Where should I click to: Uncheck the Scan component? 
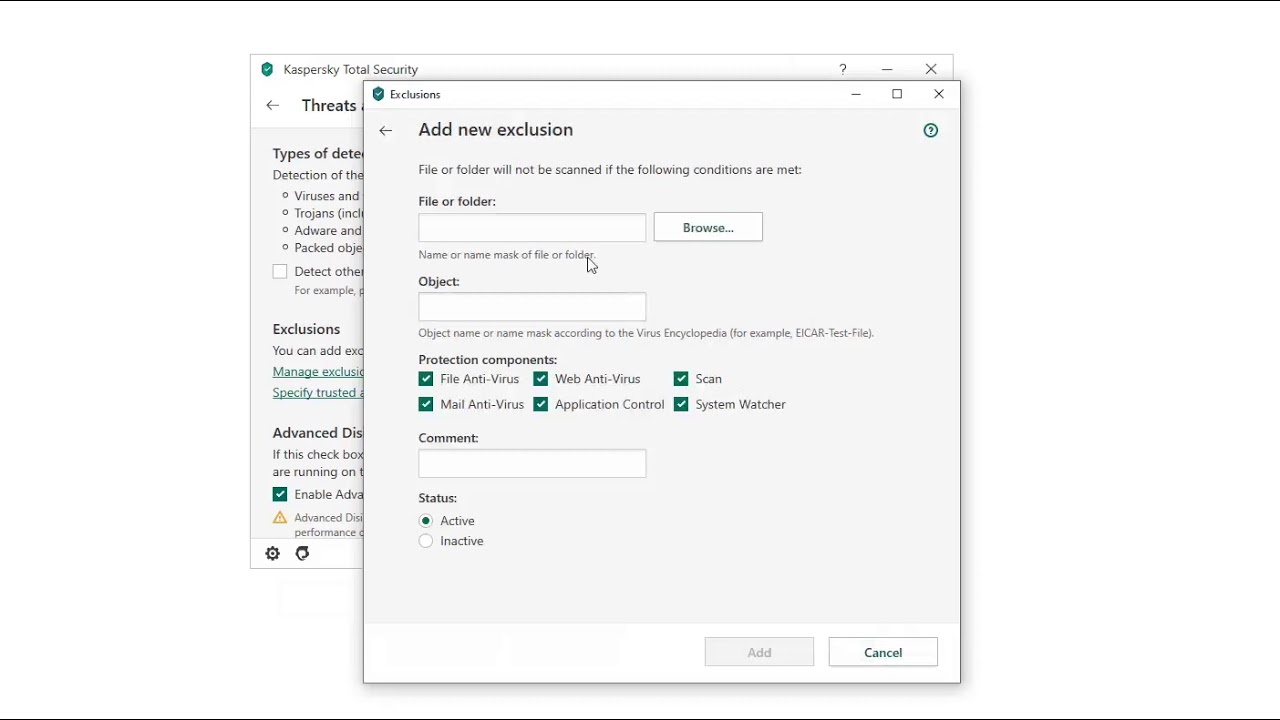click(x=681, y=379)
